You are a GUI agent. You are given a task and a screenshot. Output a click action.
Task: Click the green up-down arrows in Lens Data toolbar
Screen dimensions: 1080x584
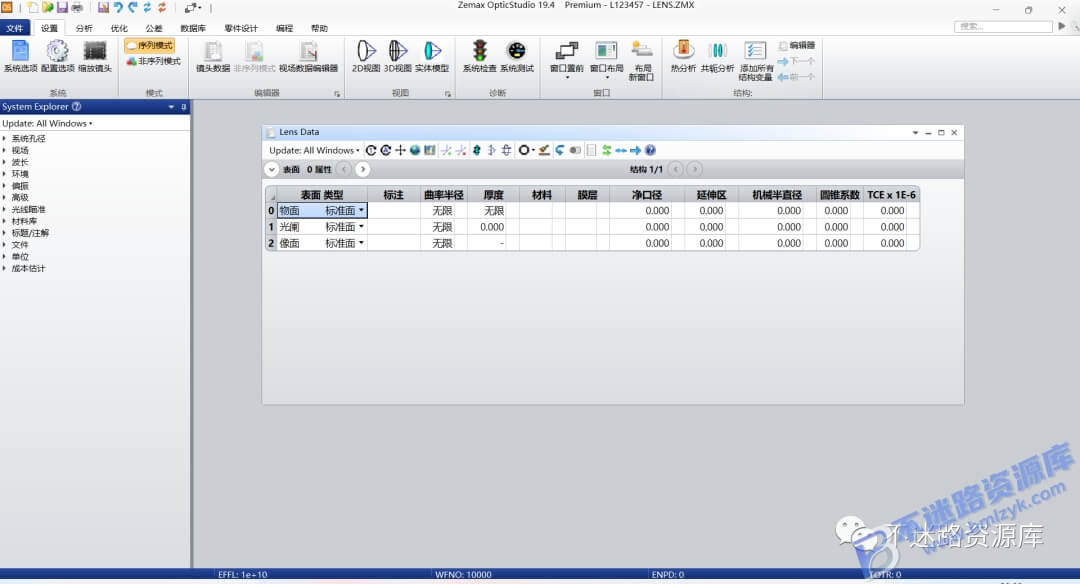607,150
